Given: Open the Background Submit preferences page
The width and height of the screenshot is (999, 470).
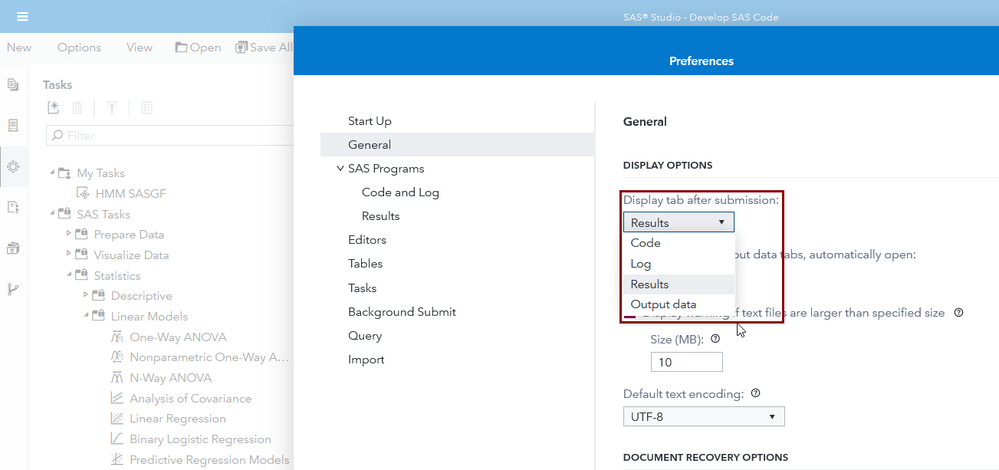Looking at the screenshot, I should point(401,312).
